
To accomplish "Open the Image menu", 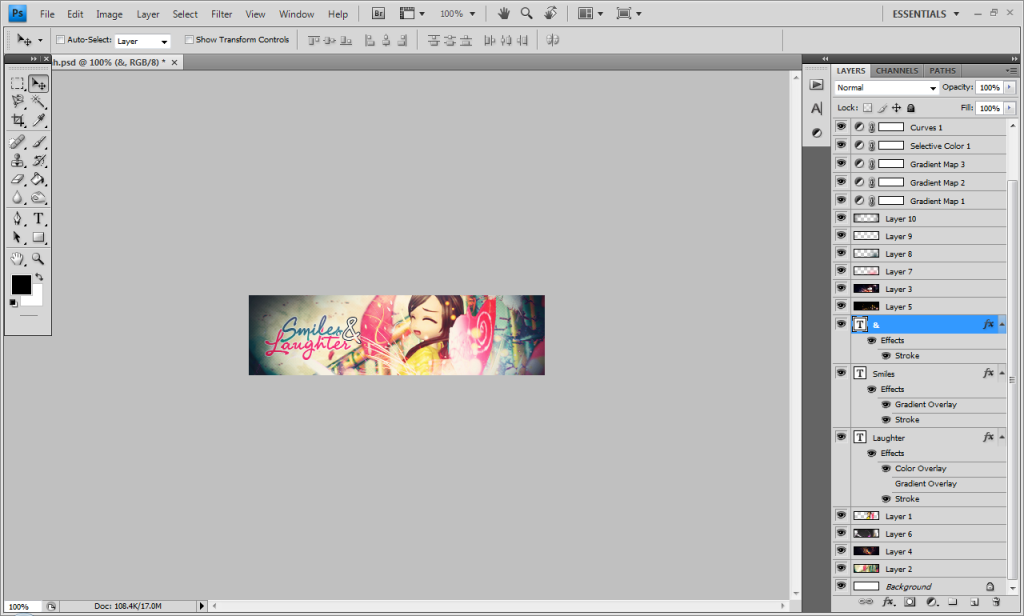I will pyautogui.click(x=109, y=14).
